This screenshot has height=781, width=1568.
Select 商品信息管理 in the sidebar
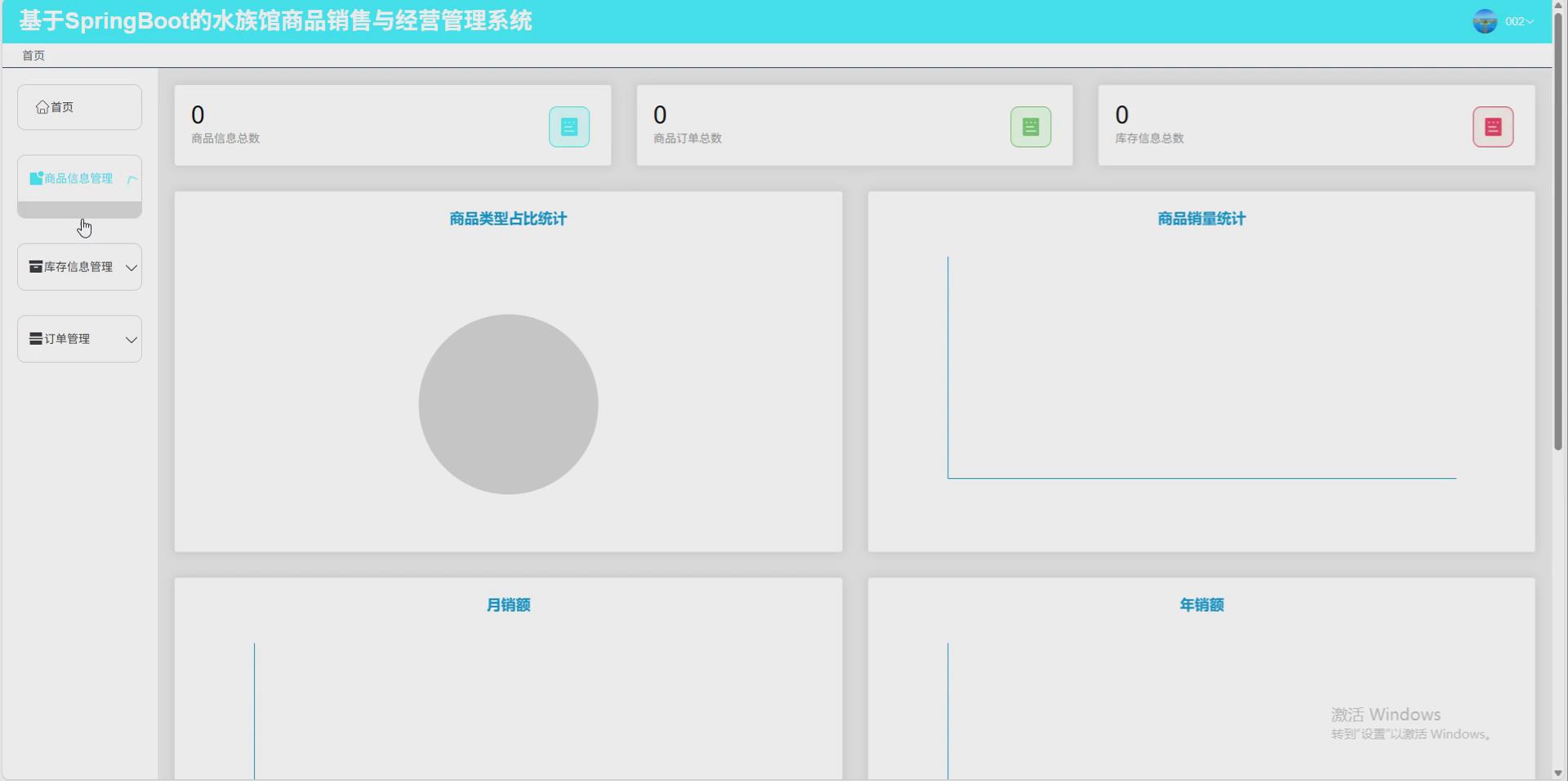pyautogui.click(x=79, y=179)
